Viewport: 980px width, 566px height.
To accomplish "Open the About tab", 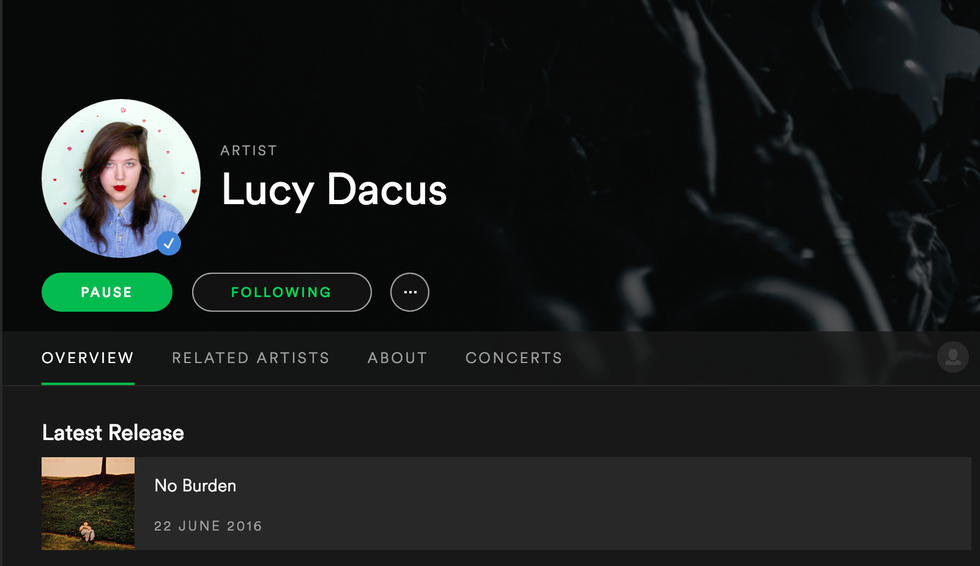I will (397, 358).
